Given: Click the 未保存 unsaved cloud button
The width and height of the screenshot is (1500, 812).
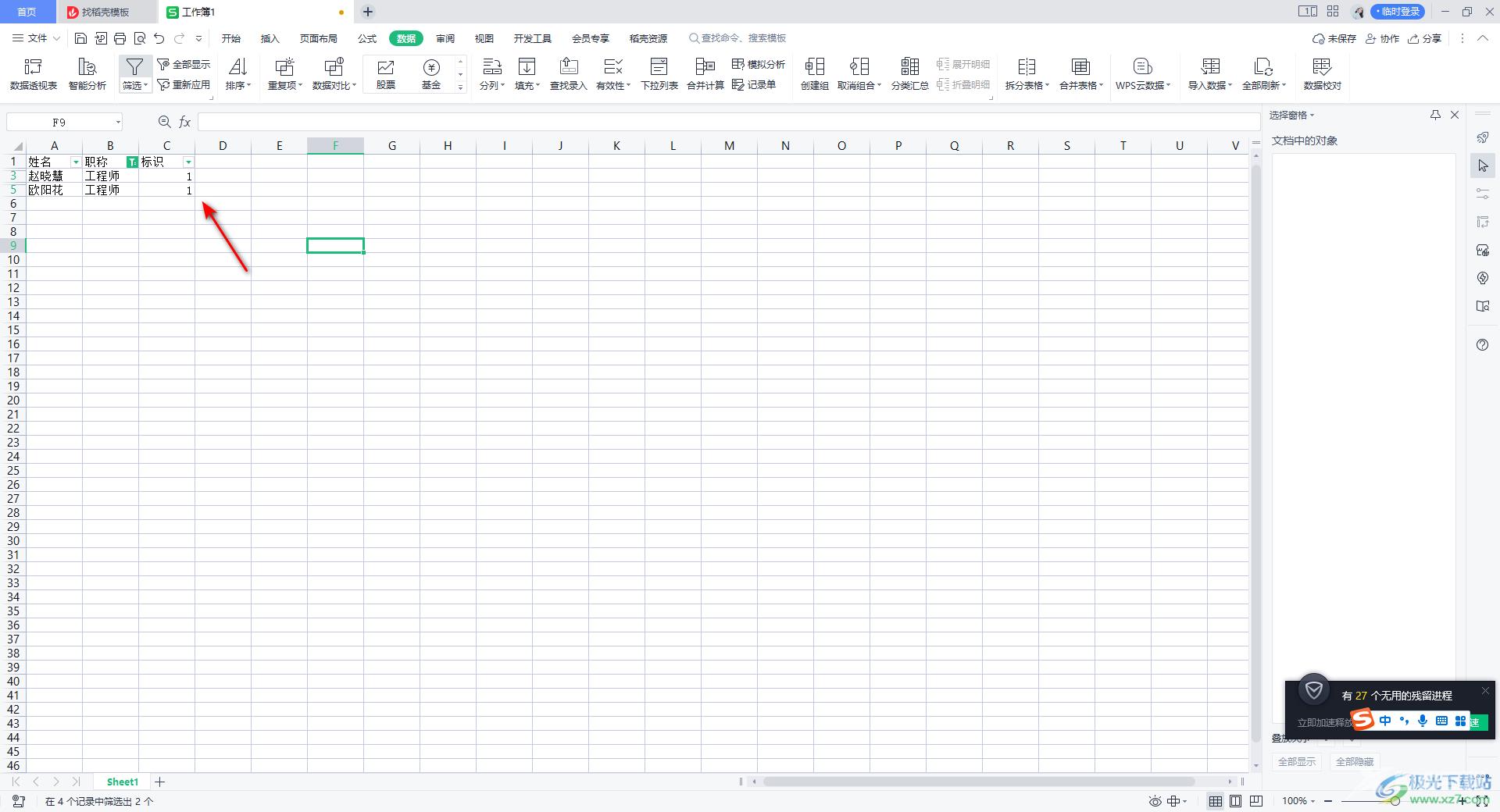Looking at the screenshot, I should [1334, 38].
